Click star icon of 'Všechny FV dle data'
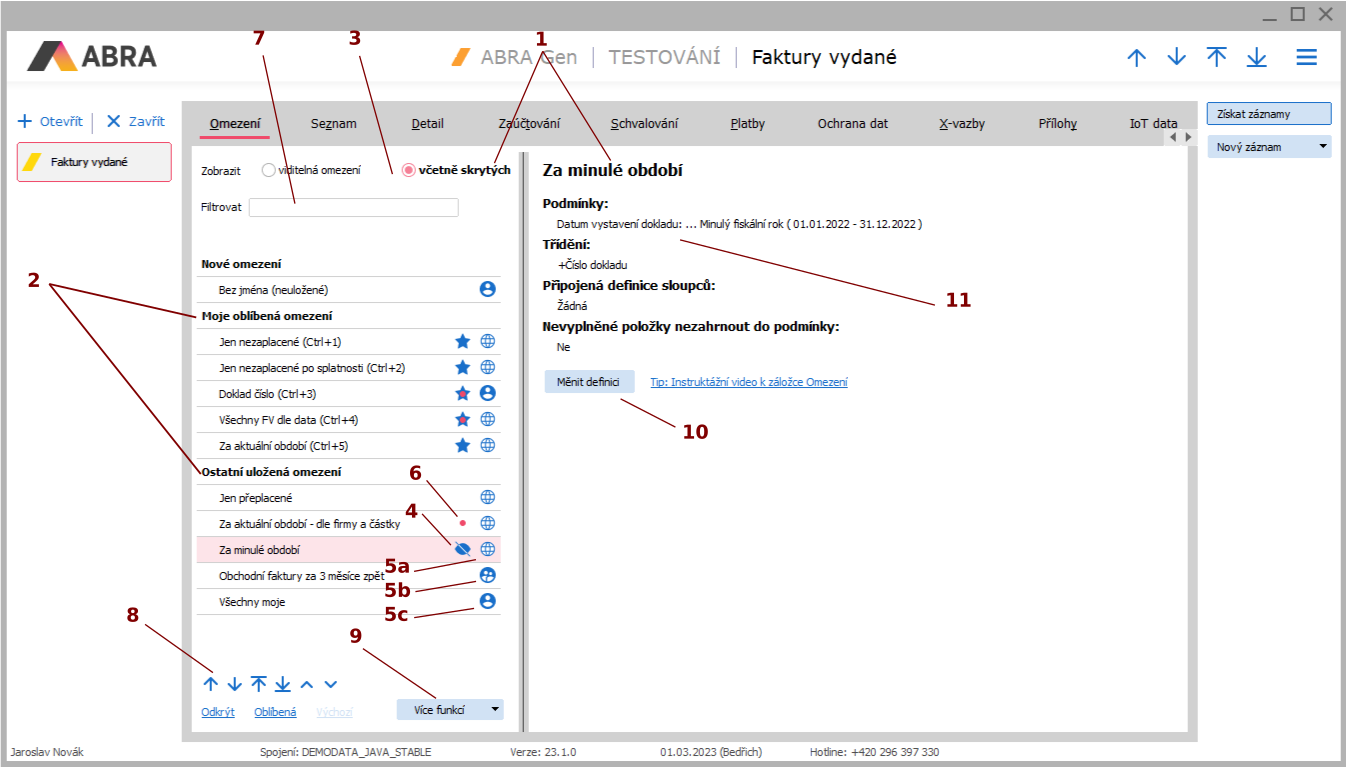The height and width of the screenshot is (767, 1346). pyautogui.click(x=462, y=419)
